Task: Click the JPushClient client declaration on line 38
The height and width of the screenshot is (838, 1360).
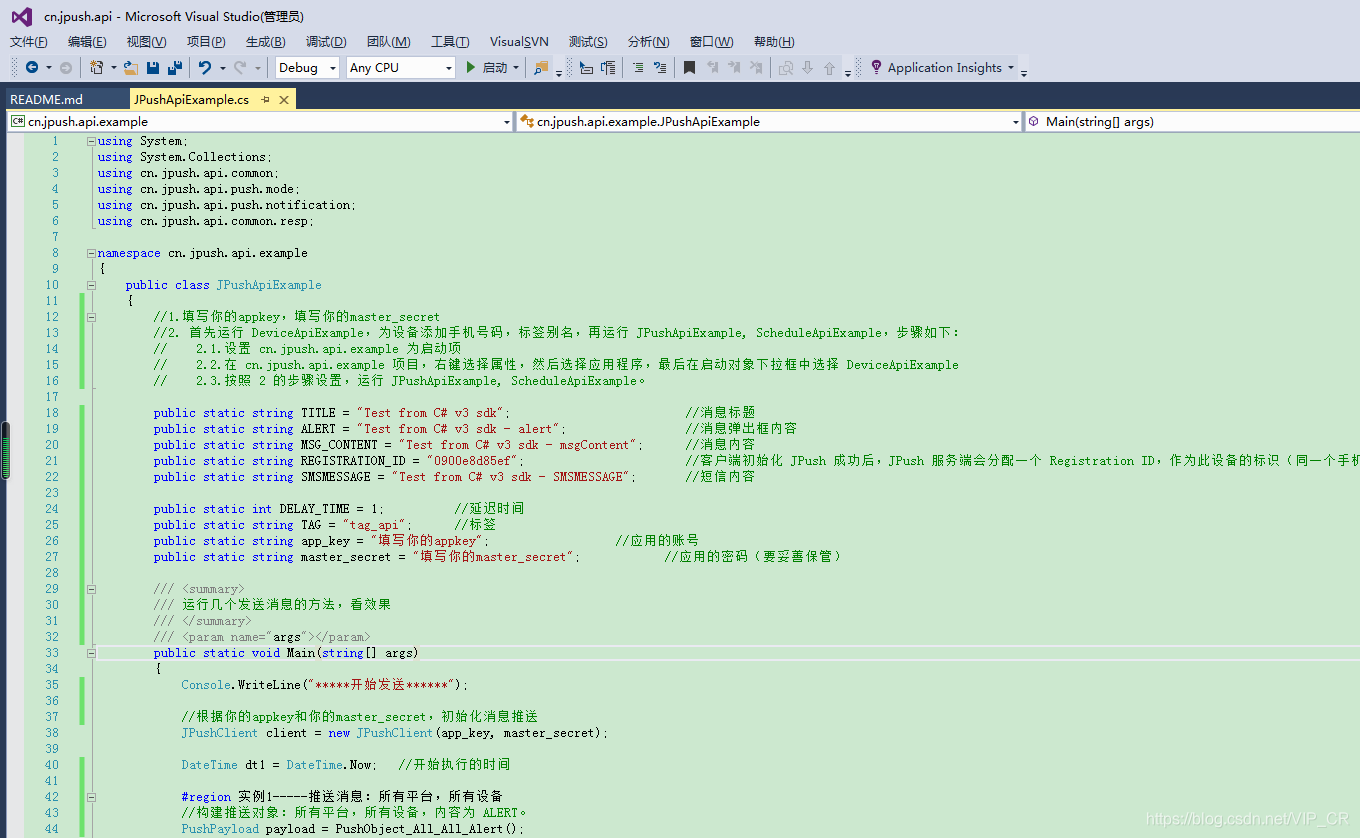Action: pyautogui.click(x=394, y=733)
